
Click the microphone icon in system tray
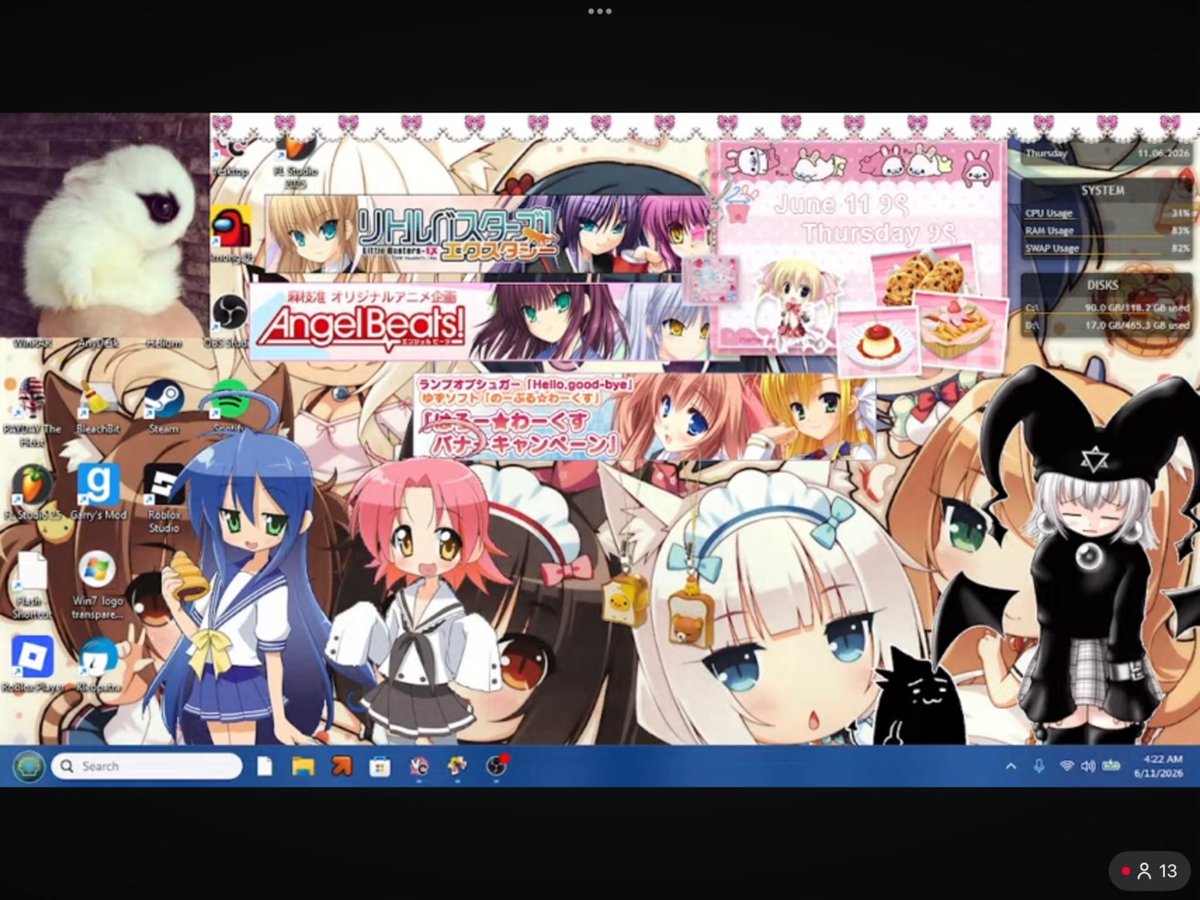click(x=1039, y=766)
